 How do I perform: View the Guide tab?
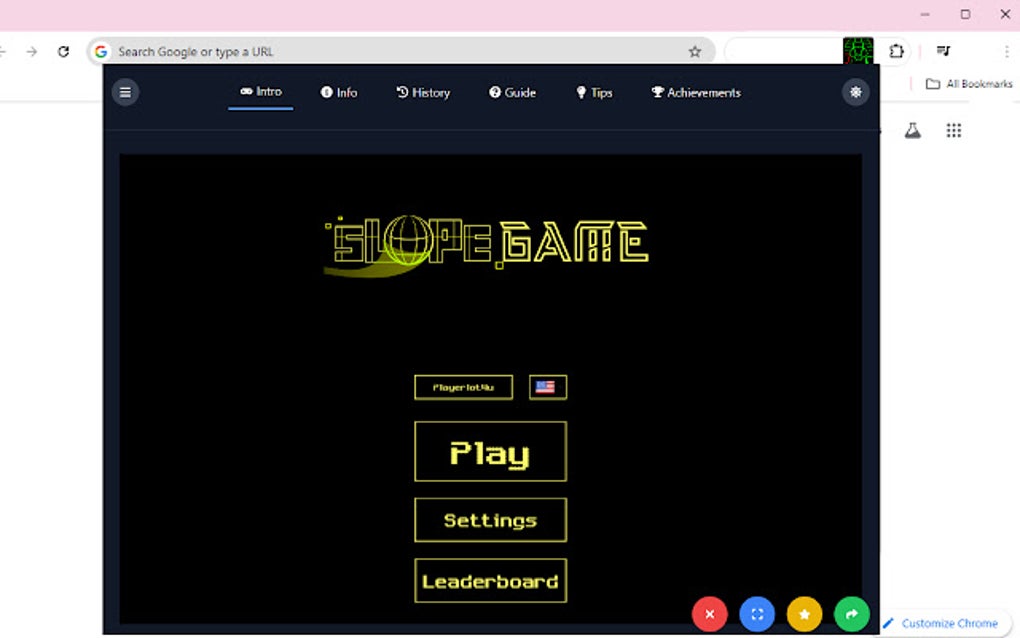point(513,92)
